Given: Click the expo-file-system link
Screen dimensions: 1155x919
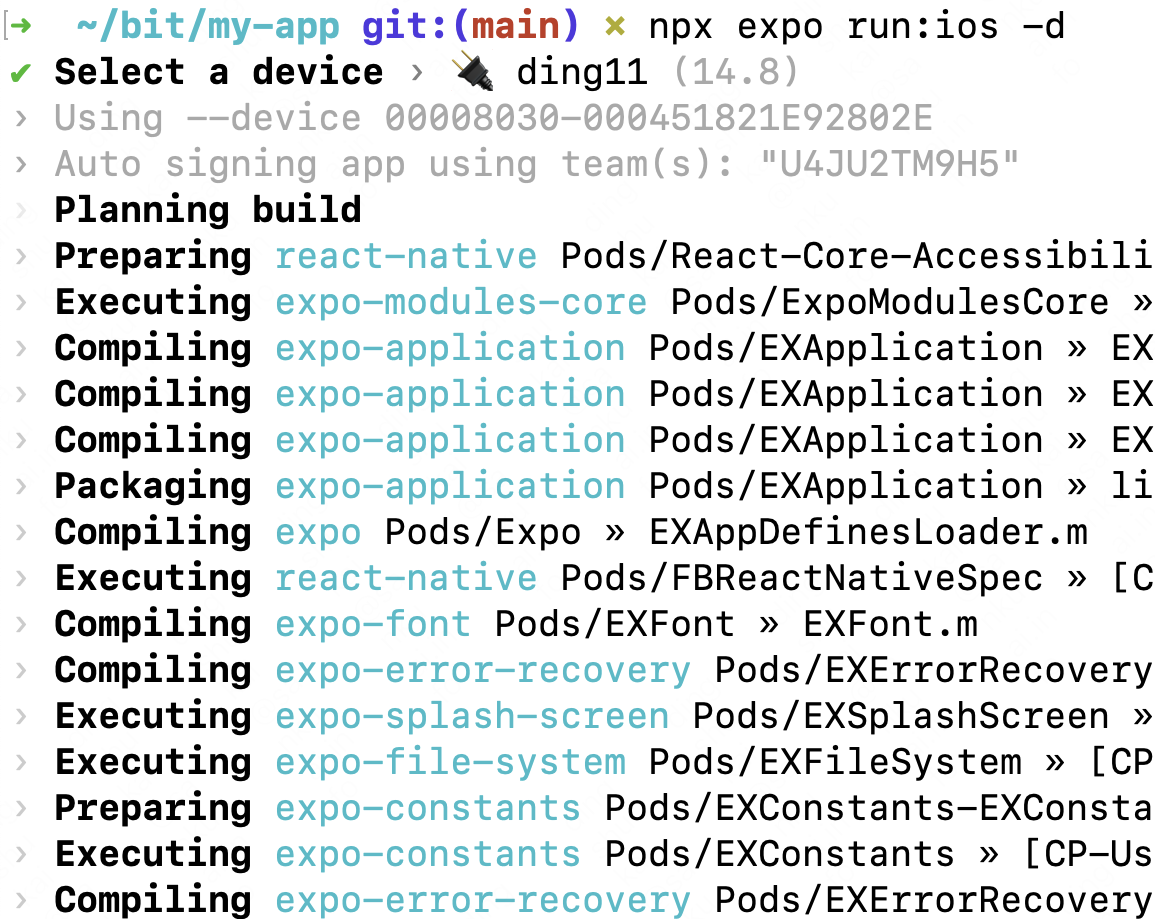Looking at the screenshot, I should [x=450, y=762].
